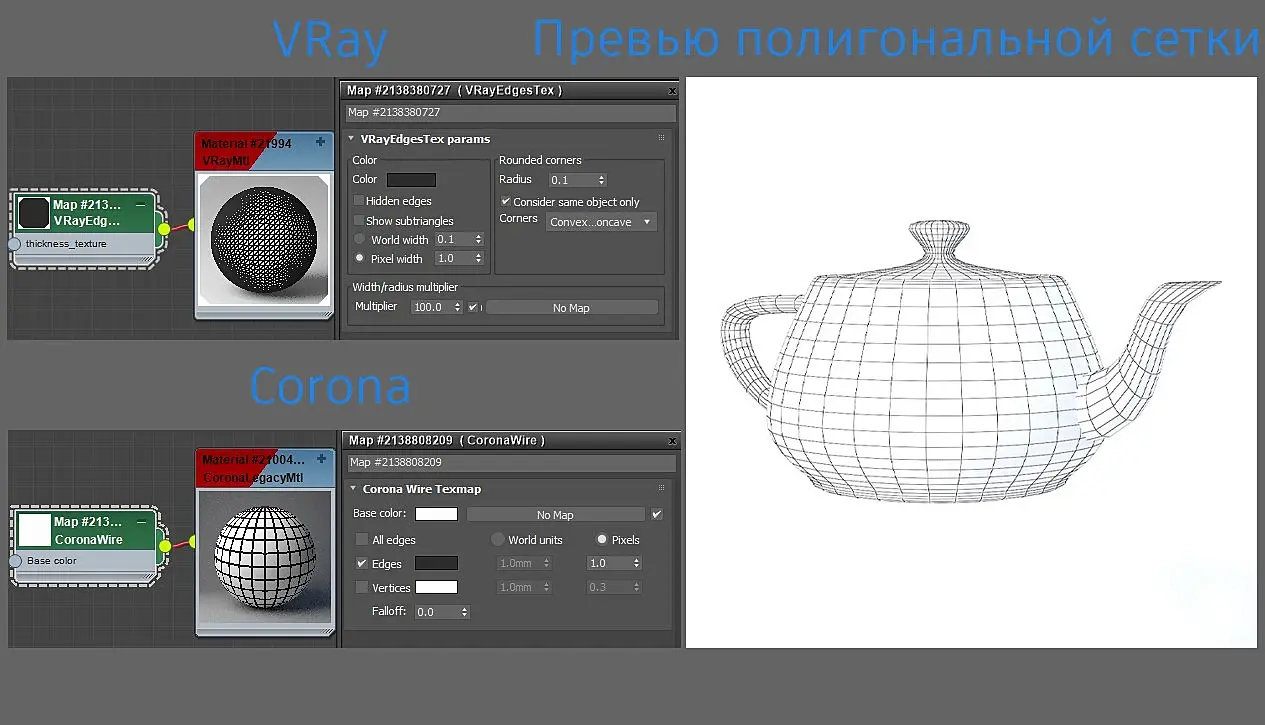
Task: Toggle the Multiplier map enable checkbox
Action: pos(473,307)
